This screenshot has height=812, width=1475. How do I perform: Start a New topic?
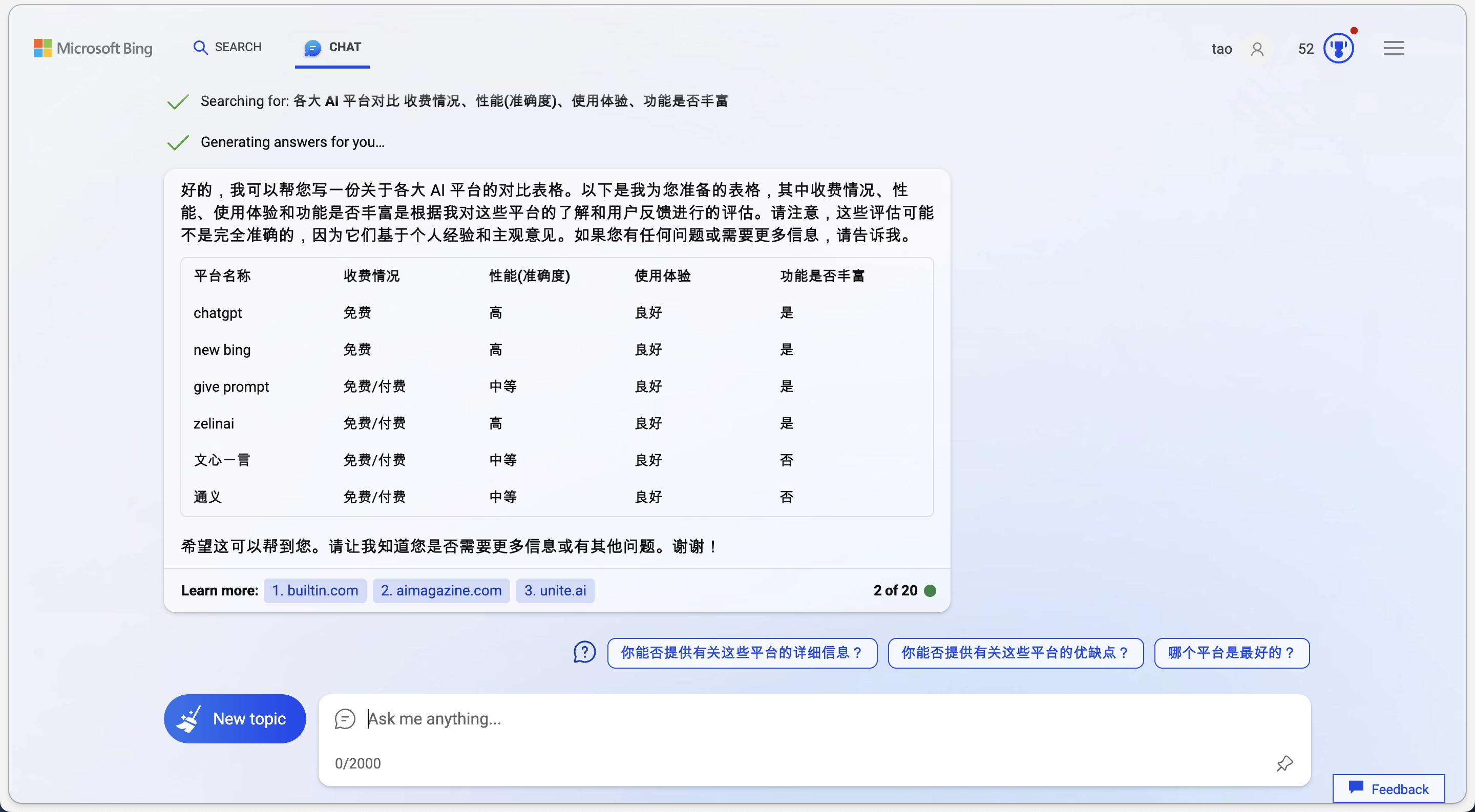pos(235,719)
